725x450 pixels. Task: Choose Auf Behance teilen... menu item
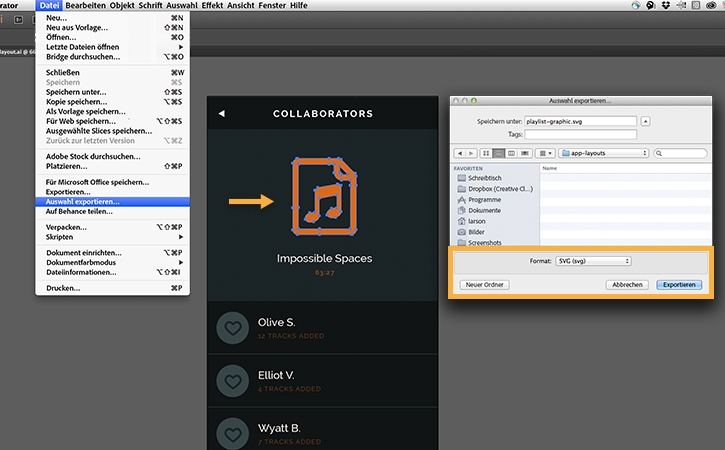(112, 211)
